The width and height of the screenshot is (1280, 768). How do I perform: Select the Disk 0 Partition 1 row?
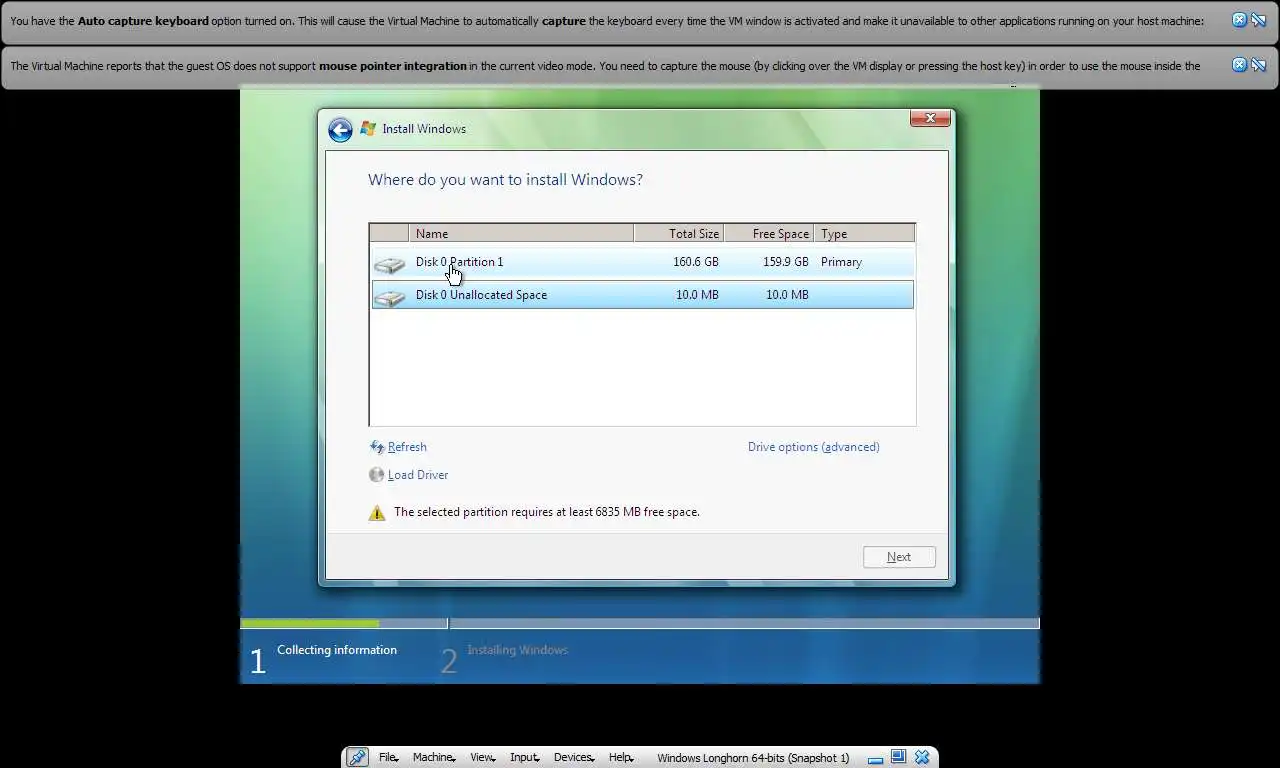pos(642,262)
